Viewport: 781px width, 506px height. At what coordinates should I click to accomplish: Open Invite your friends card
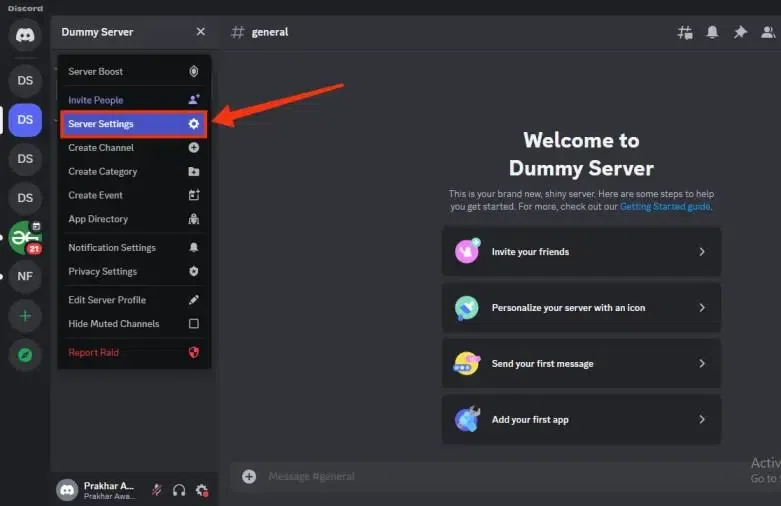[581, 252]
